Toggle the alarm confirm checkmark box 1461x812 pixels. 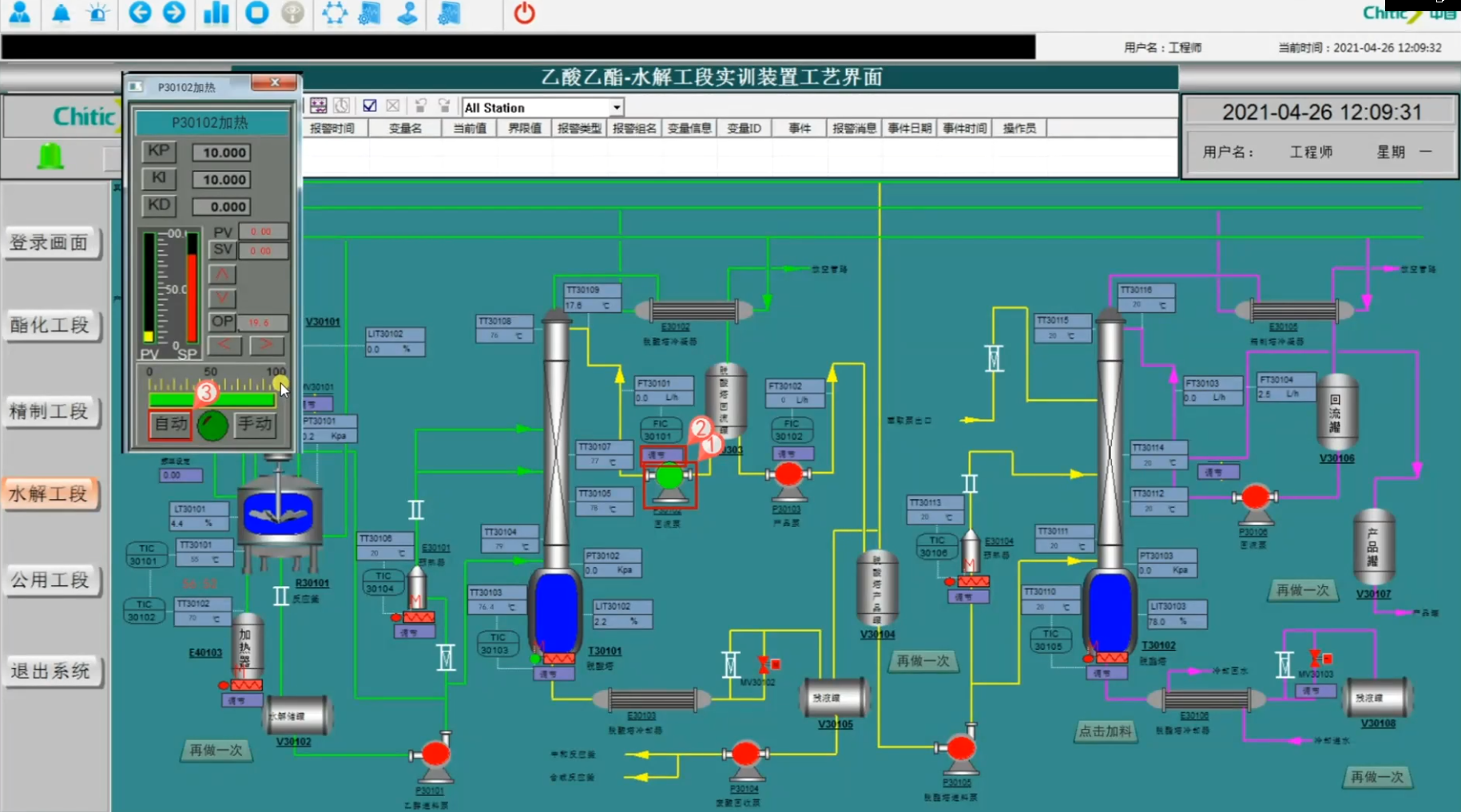tap(369, 106)
